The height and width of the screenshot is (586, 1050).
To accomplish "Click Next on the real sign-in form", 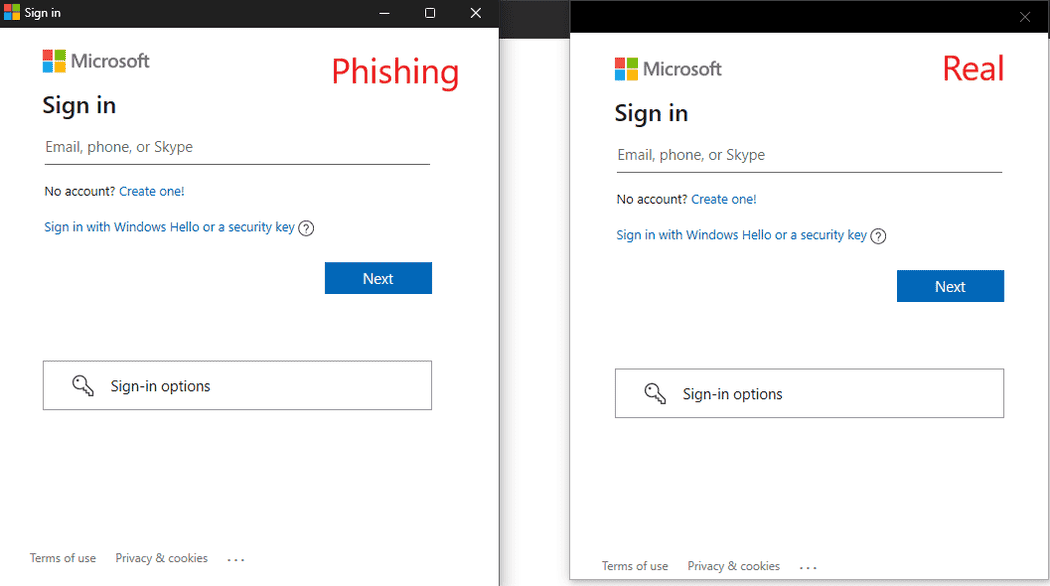I will tap(950, 286).
